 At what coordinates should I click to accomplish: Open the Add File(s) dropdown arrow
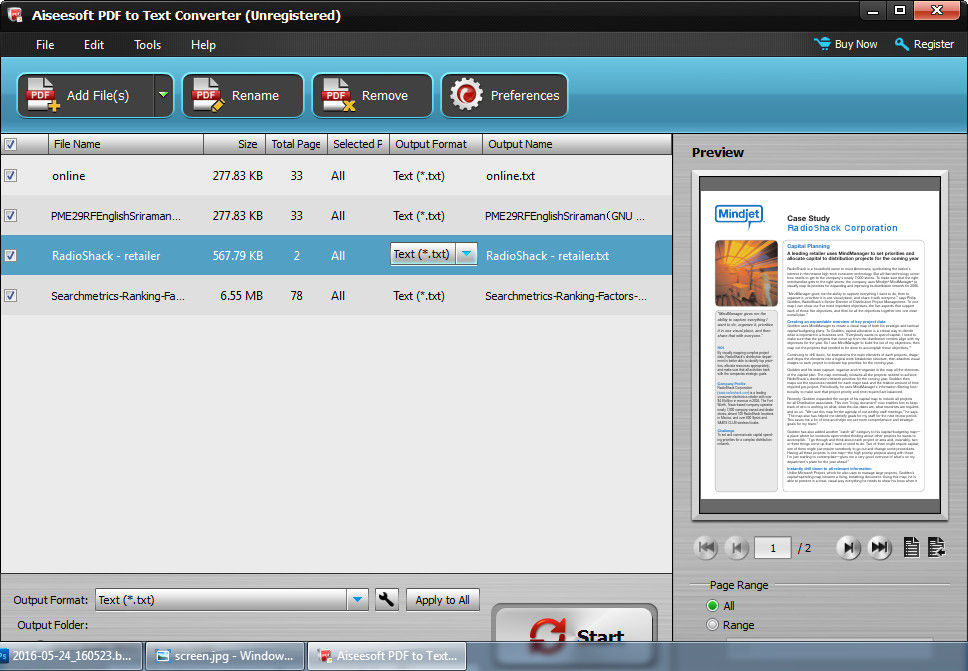pos(164,95)
